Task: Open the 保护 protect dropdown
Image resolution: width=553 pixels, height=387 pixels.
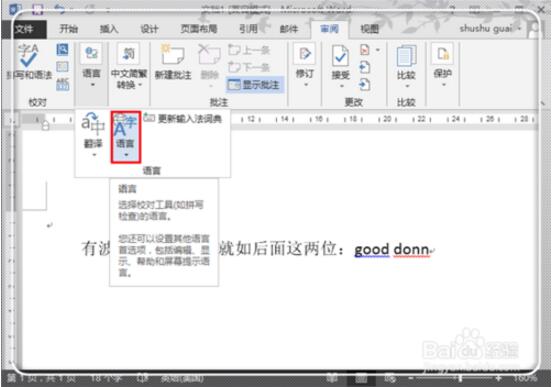Action: [x=443, y=66]
